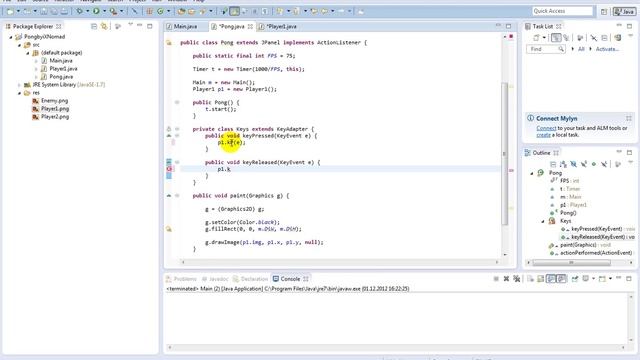
Task: Click the editor vertical scrollbar
Action: [x=505, y=153]
